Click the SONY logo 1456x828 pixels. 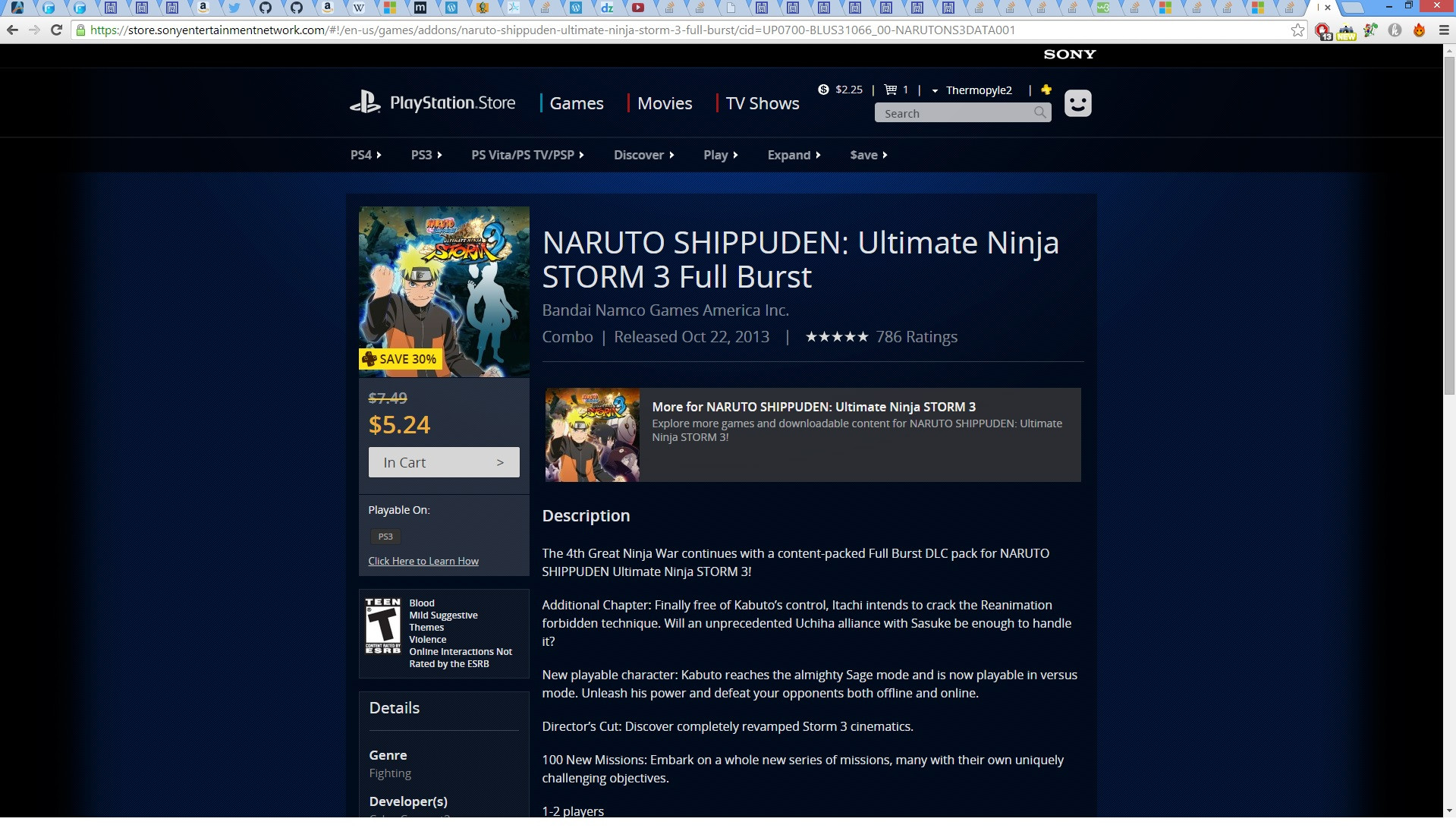point(1070,55)
